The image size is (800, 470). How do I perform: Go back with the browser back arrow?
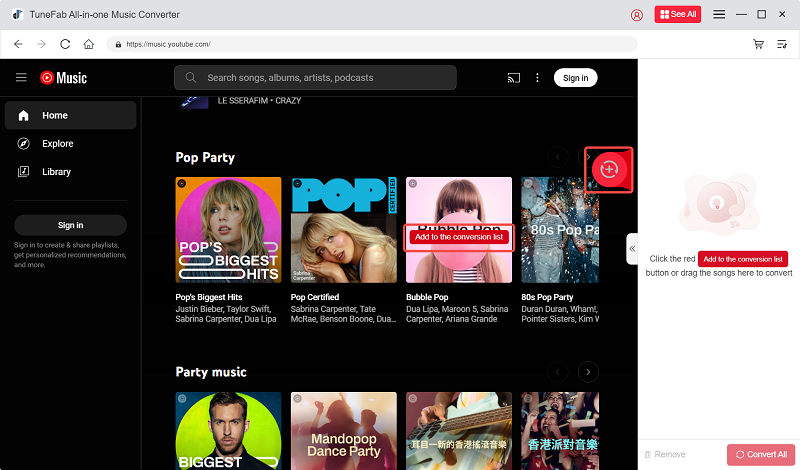tap(18, 44)
